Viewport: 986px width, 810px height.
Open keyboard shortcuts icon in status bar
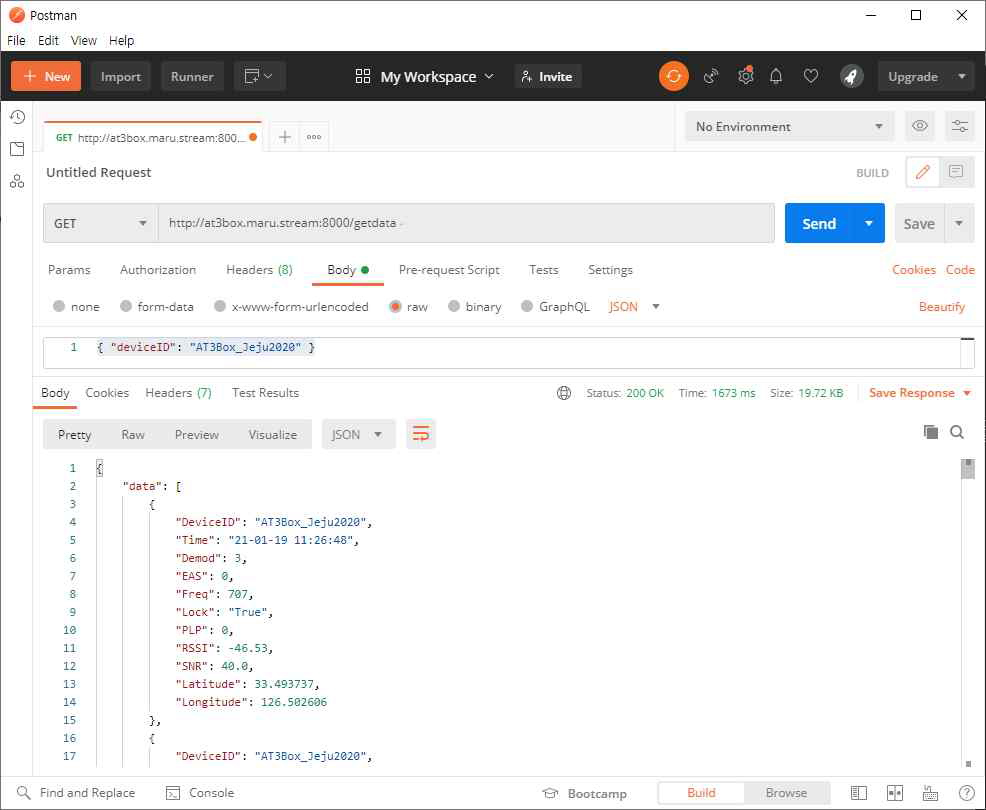pos(930,793)
